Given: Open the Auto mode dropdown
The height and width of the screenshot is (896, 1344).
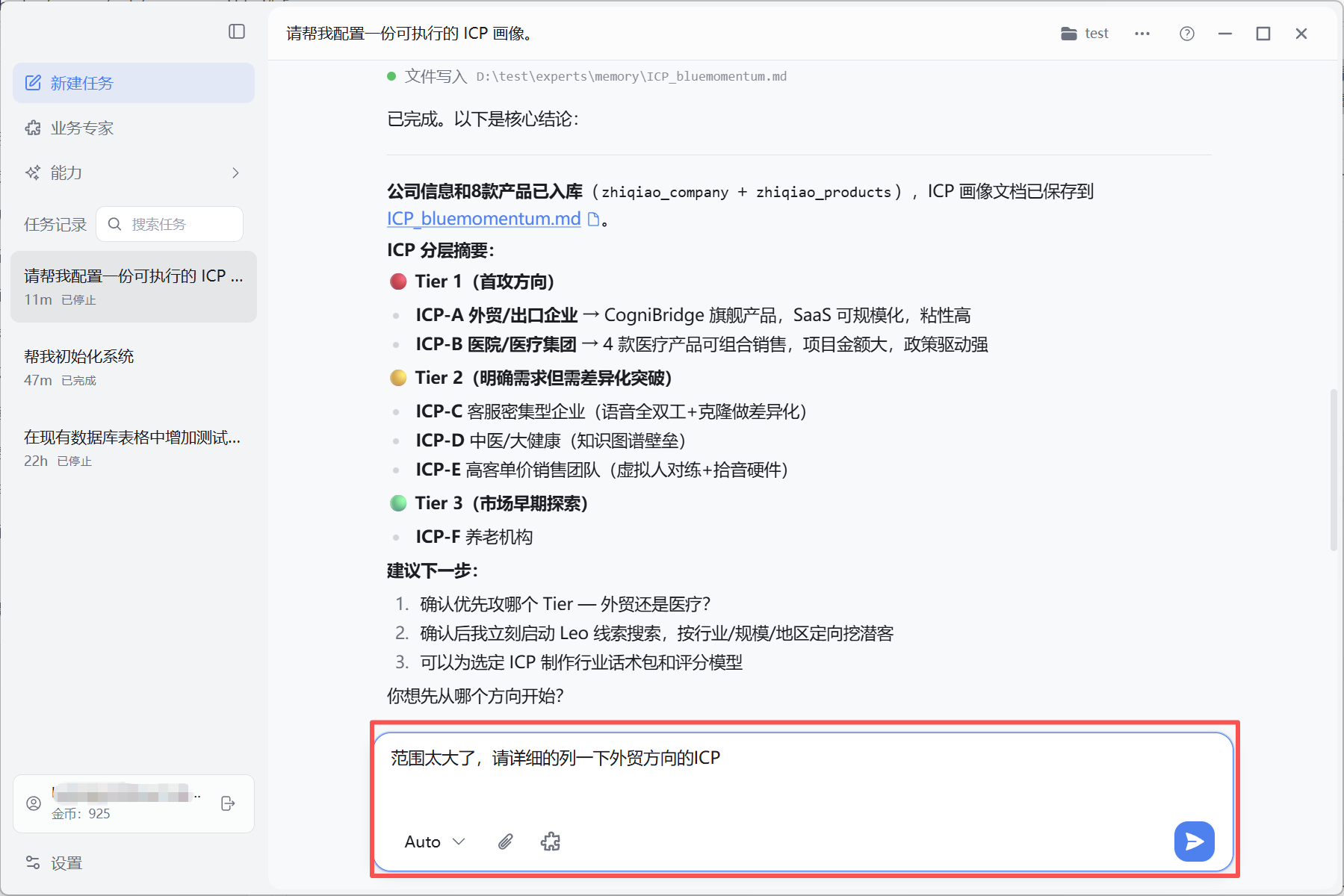Looking at the screenshot, I should 435,841.
